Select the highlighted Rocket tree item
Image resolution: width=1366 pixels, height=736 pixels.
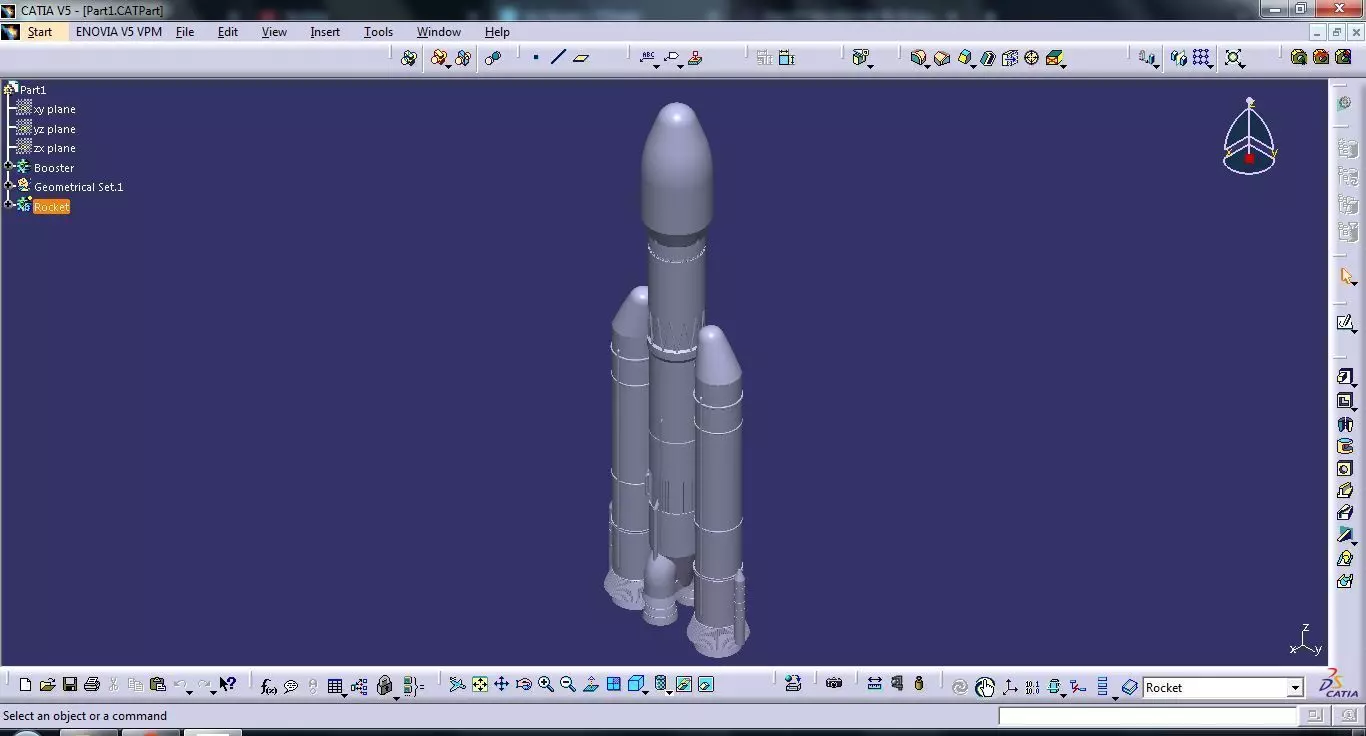click(x=51, y=207)
